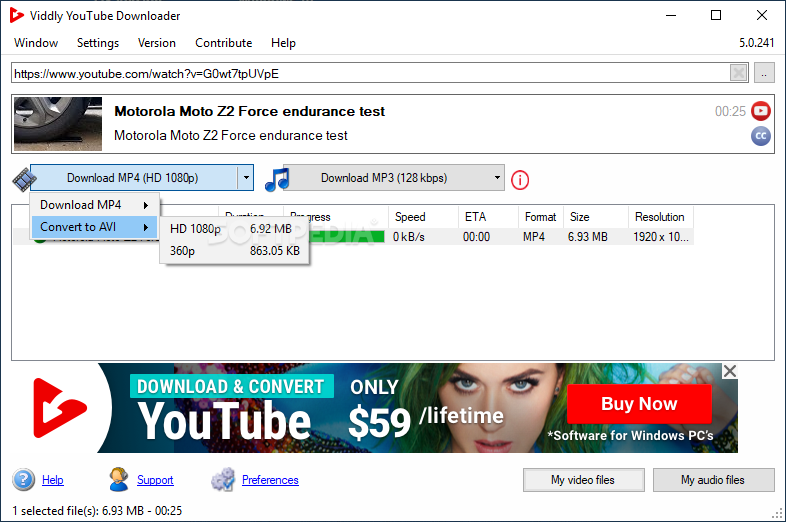Select Convert to AVI menu entry
The width and height of the screenshot is (786, 522).
point(95,227)
